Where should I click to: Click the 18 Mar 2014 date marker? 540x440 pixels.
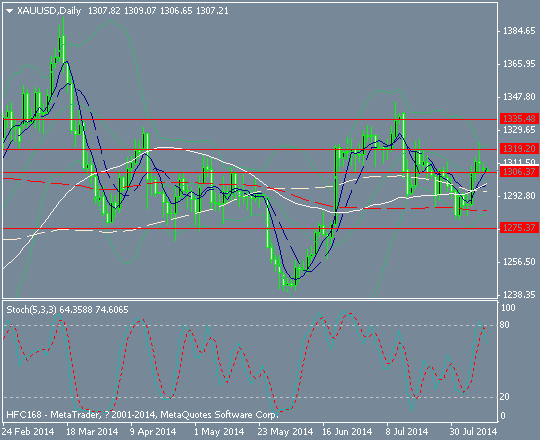pyautogui.click(x=92, y=431)
